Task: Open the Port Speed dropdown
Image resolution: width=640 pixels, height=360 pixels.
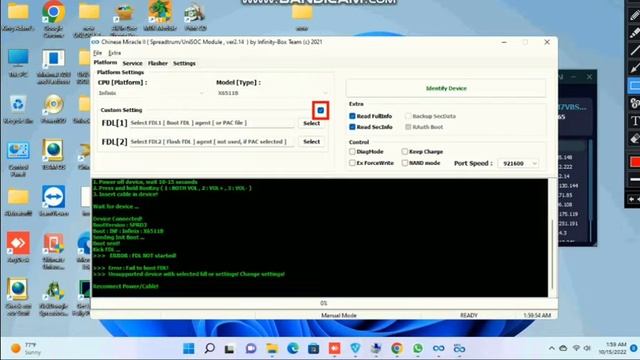Action: (x=518, y=163)
